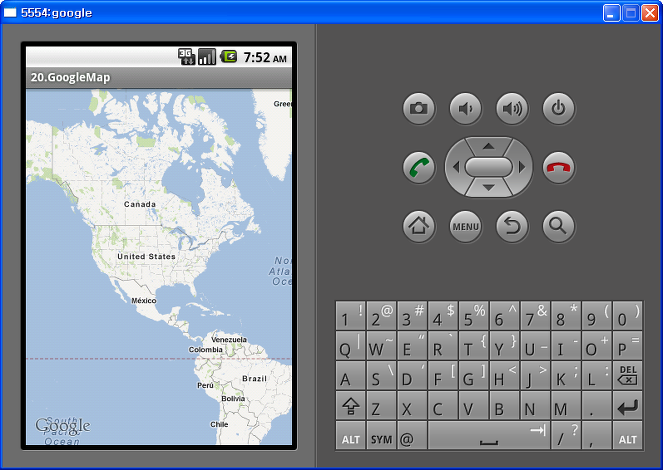Screen dimensions: 663x470
Task: Click the Enter return key
Action: click(627, 406)
